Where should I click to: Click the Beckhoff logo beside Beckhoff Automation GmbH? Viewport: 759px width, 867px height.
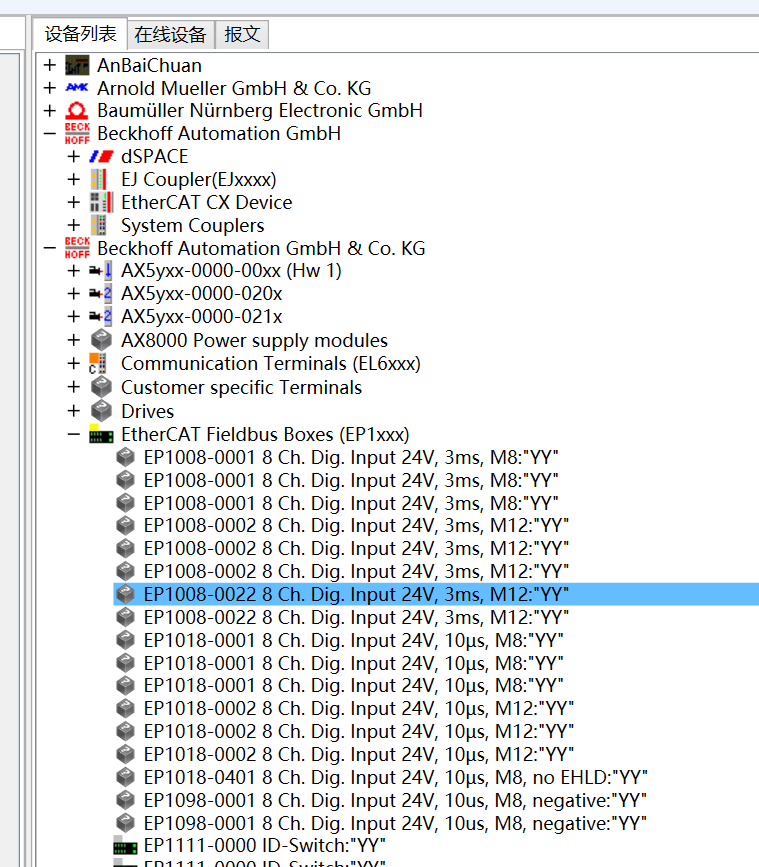(77, 133)
